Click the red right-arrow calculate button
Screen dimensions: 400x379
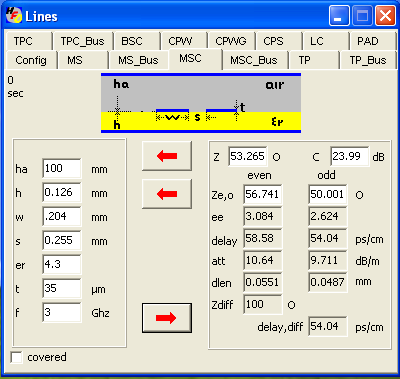(167, 318)
